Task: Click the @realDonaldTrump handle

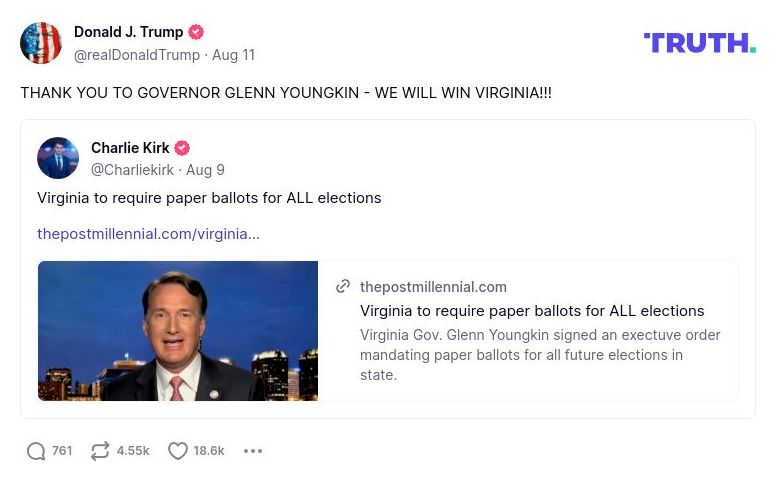Action: [137, 55]
